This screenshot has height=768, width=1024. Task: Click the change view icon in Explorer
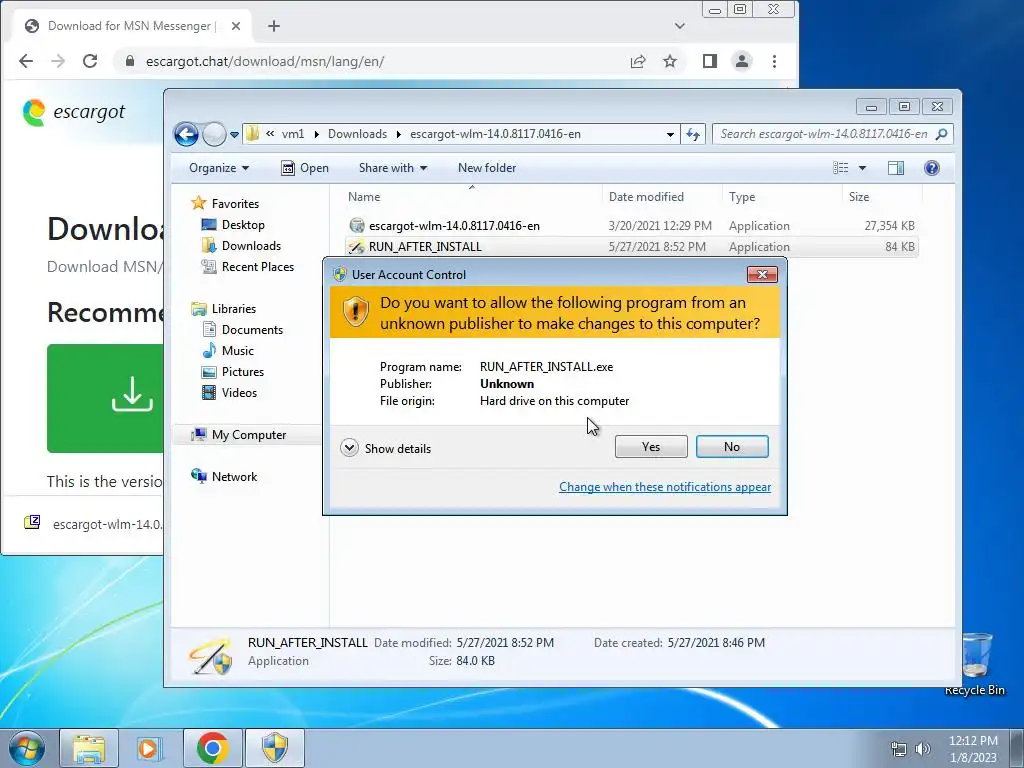click(x=840, y=168)
